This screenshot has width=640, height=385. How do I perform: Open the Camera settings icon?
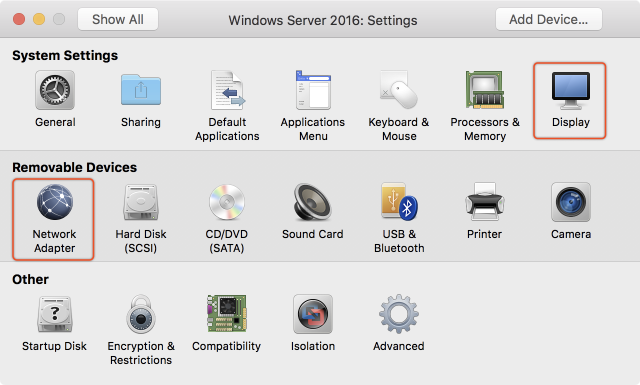[571, 202]
